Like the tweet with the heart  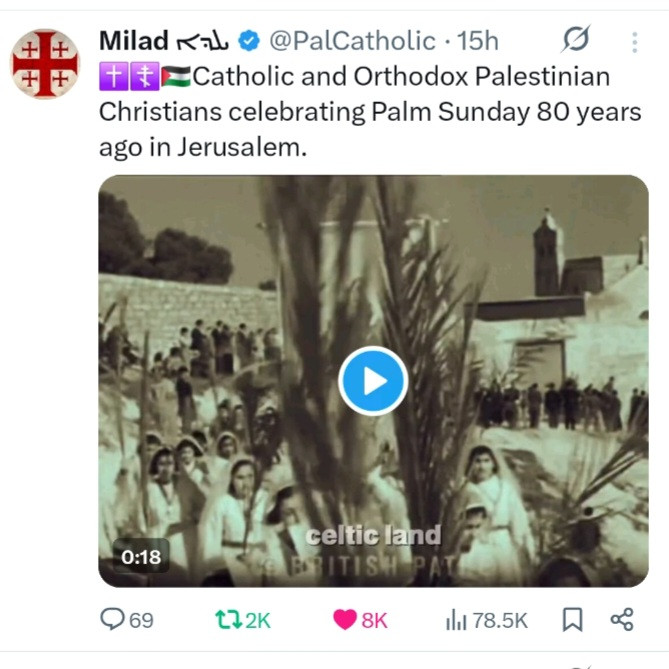(345, 620)
